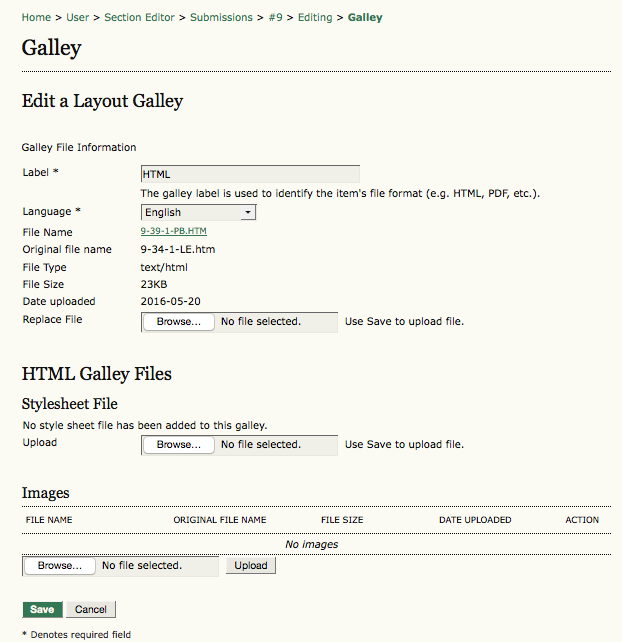622x642 pixels.
Task: Click the 'Language *' field label
Action: click(51, 212)
